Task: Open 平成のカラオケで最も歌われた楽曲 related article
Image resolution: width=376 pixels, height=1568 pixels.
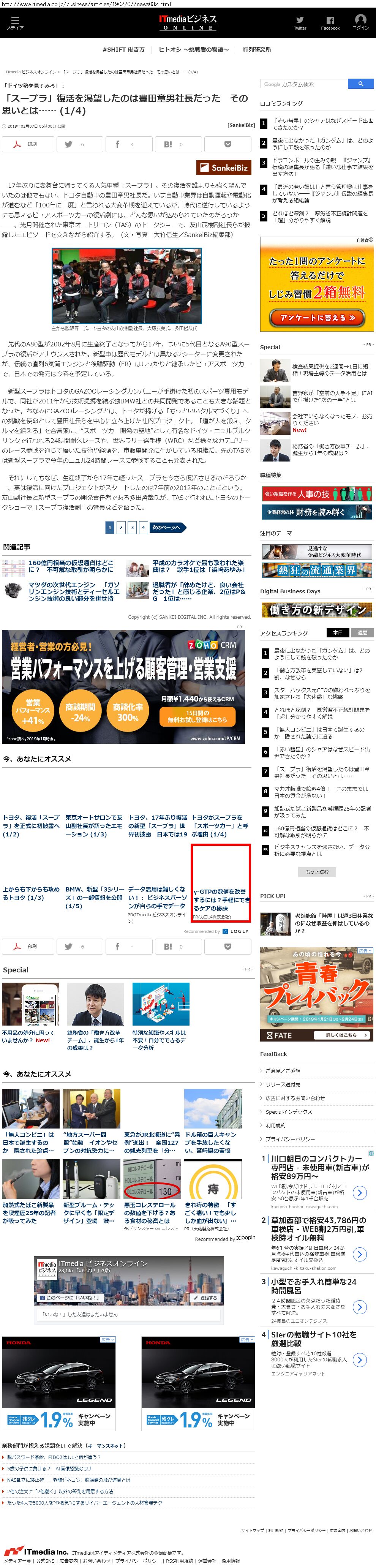Action: click(199, 566)
